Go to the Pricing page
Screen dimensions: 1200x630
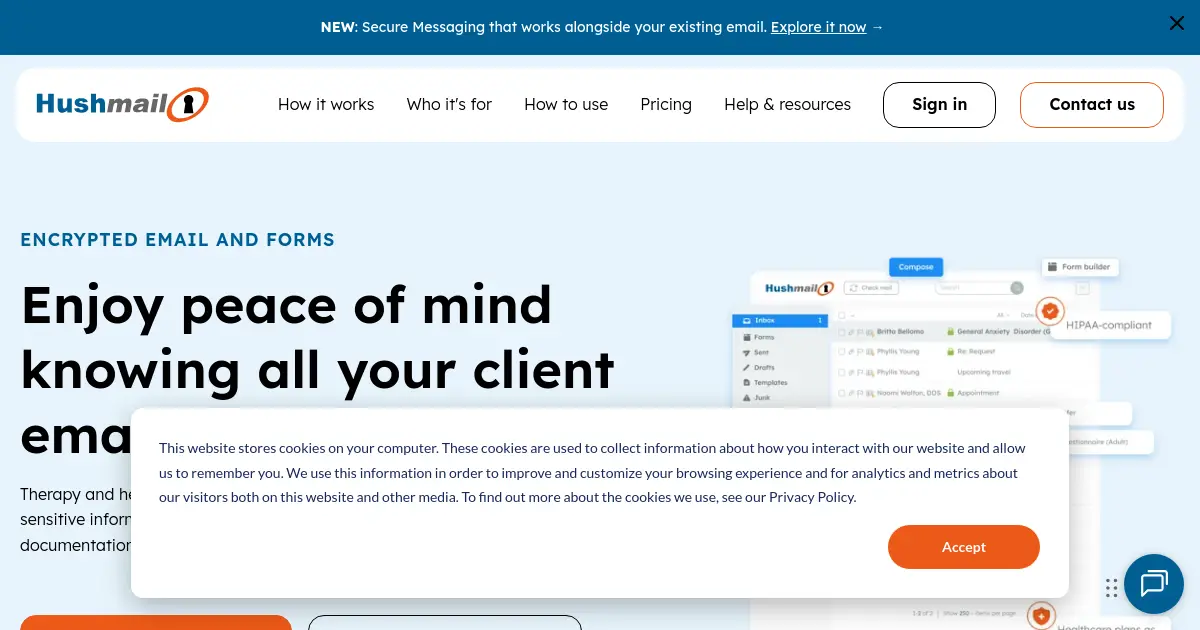[x=666, y=104]
